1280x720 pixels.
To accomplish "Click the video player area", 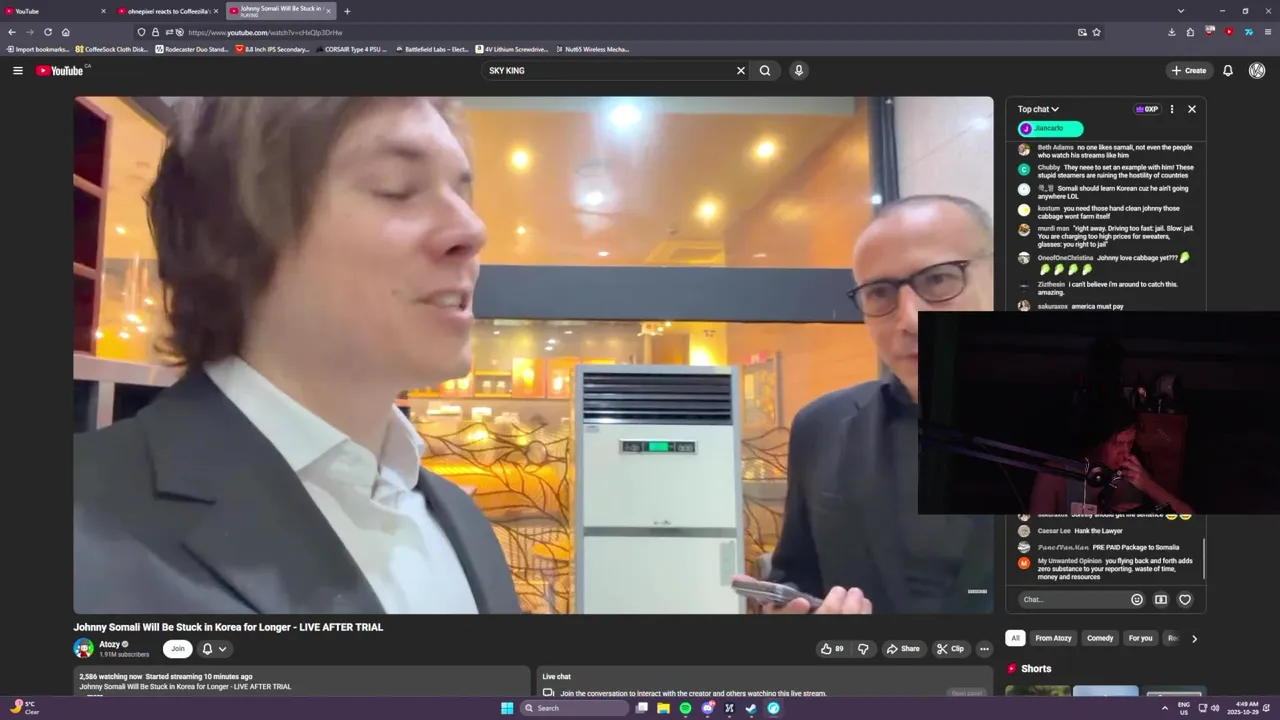I will (533, 355).
